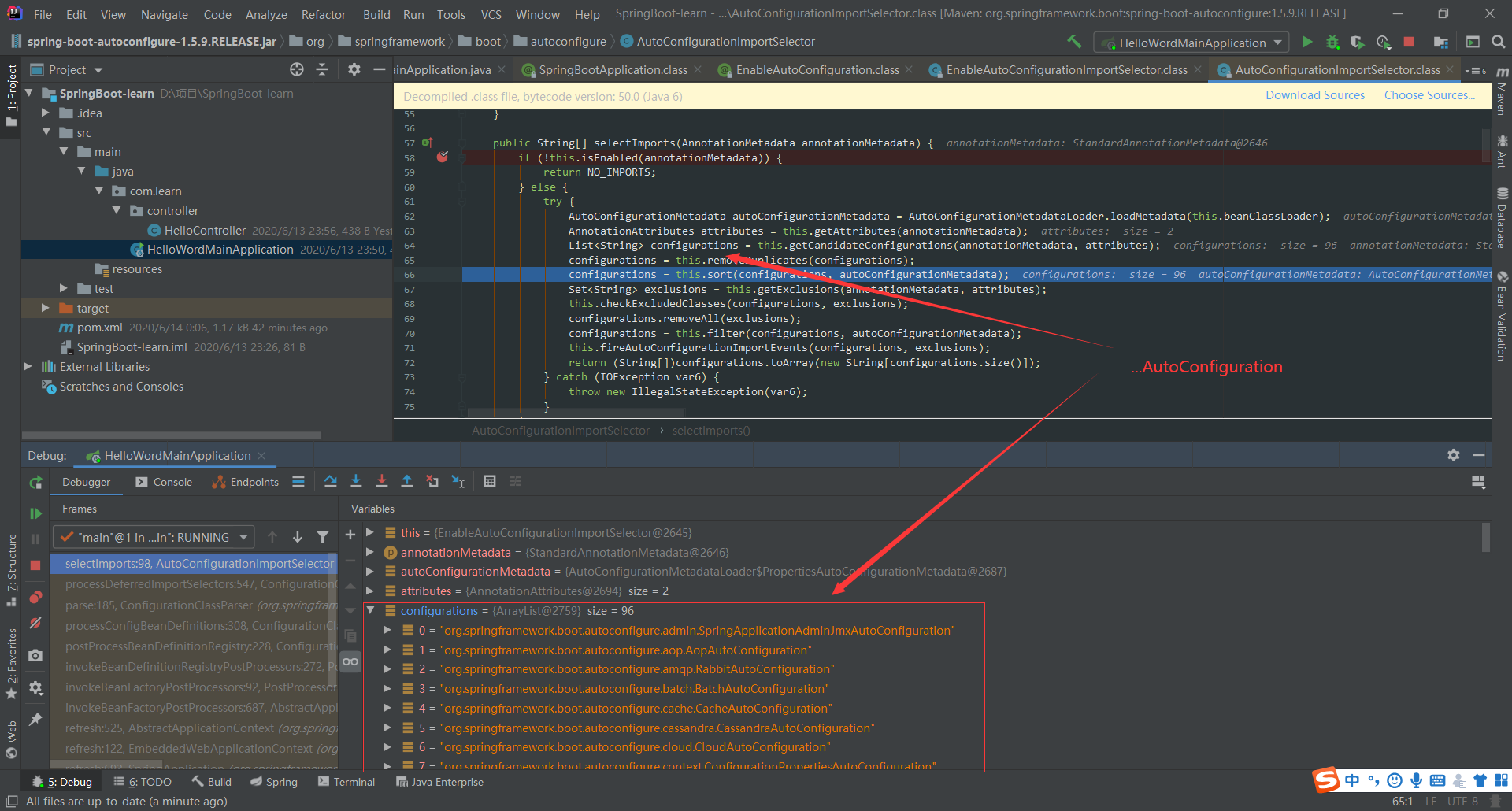
Task: Click the Download Sources link
Action: (1315, 95)
